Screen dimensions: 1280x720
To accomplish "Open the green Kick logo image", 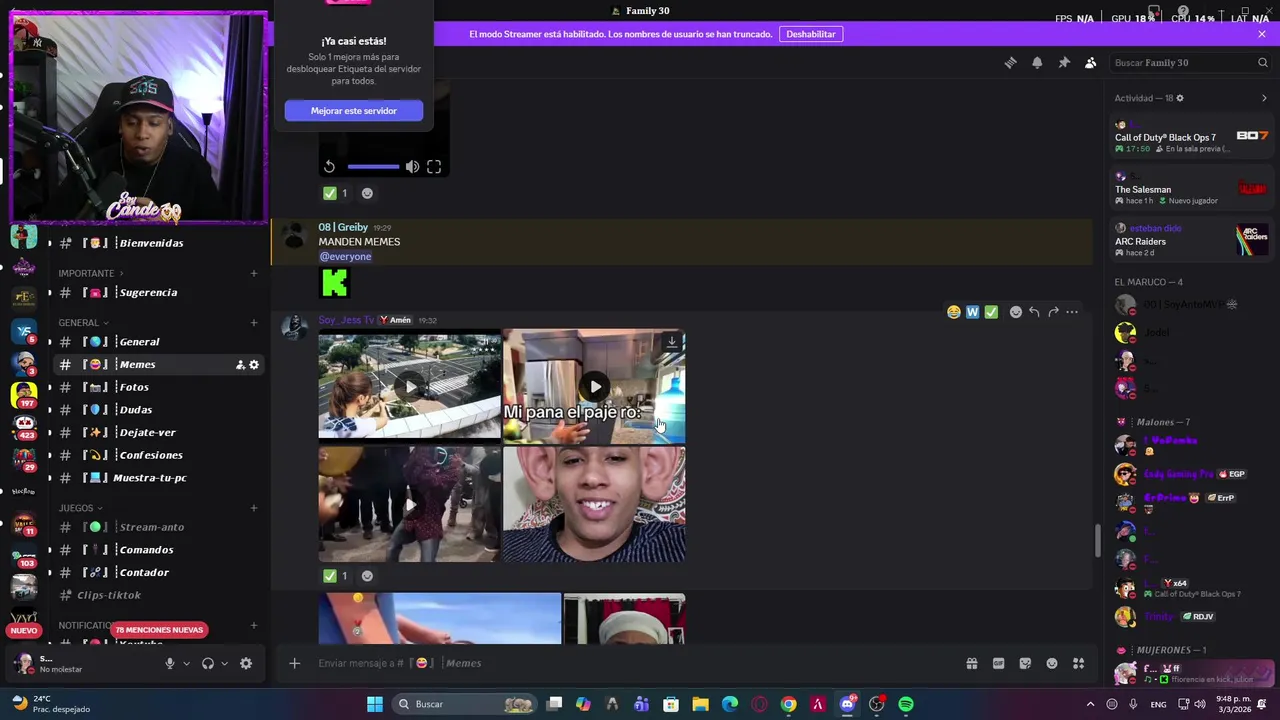I will [x=334, y=283].
